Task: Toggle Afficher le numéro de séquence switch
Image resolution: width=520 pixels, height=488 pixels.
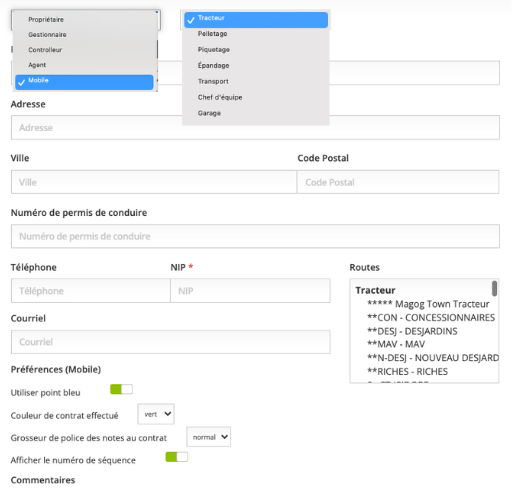Action: (x=177, y=457)
